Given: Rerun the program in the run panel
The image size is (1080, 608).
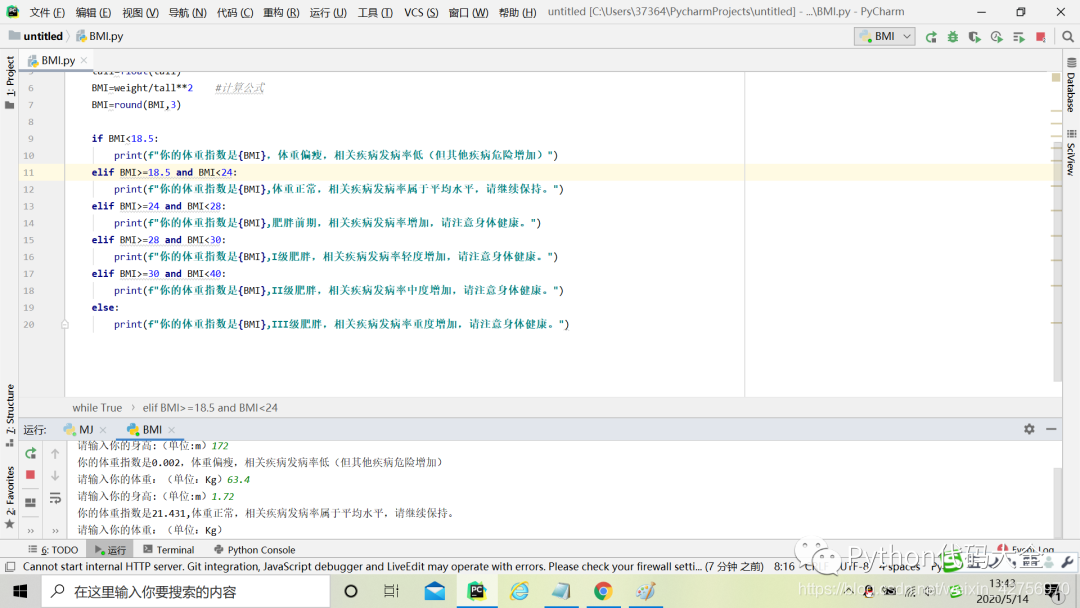Looking at the screenshot, I should click(x=32, y=453).
